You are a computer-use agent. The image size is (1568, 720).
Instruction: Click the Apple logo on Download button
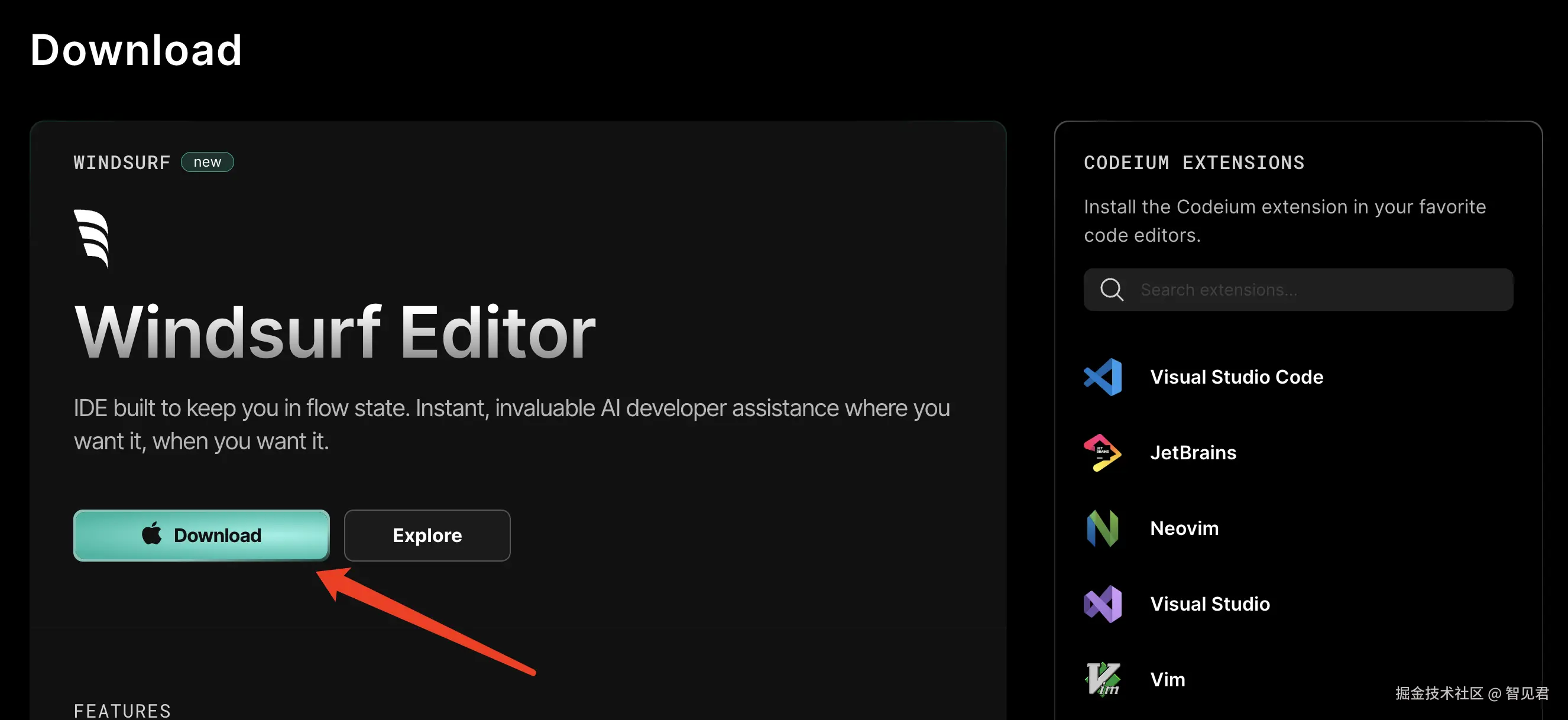click(151, 534)
